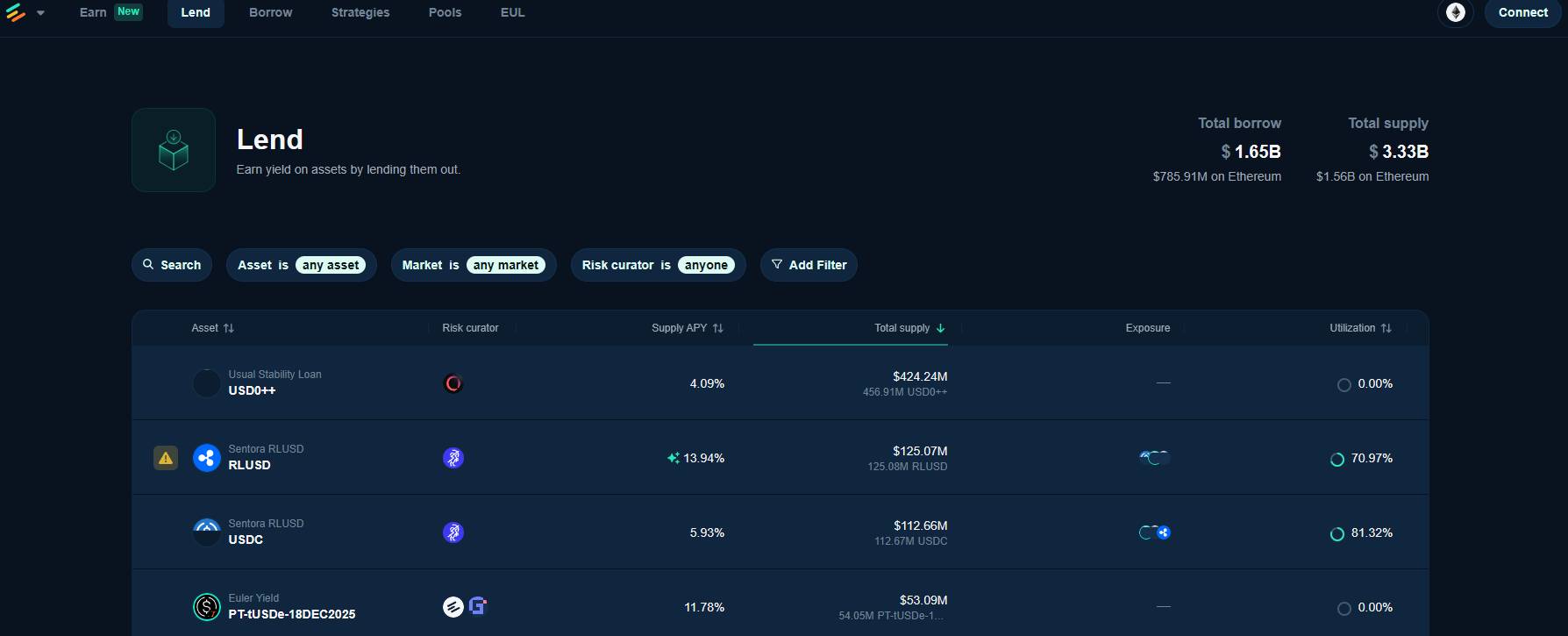The width and height of the screenshot is (1568, 636).
Task: Click the Gauntlet curator icon in PT-tUSDe row
Action: (x=478, y=606)
